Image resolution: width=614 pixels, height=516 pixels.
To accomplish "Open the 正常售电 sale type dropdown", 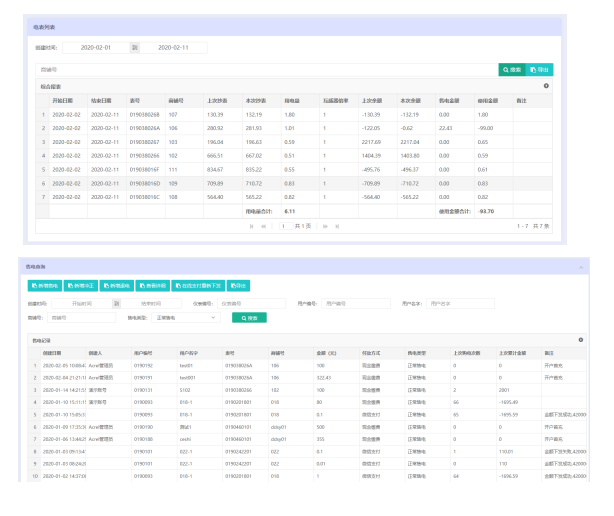I will click(x=186, y=318).
